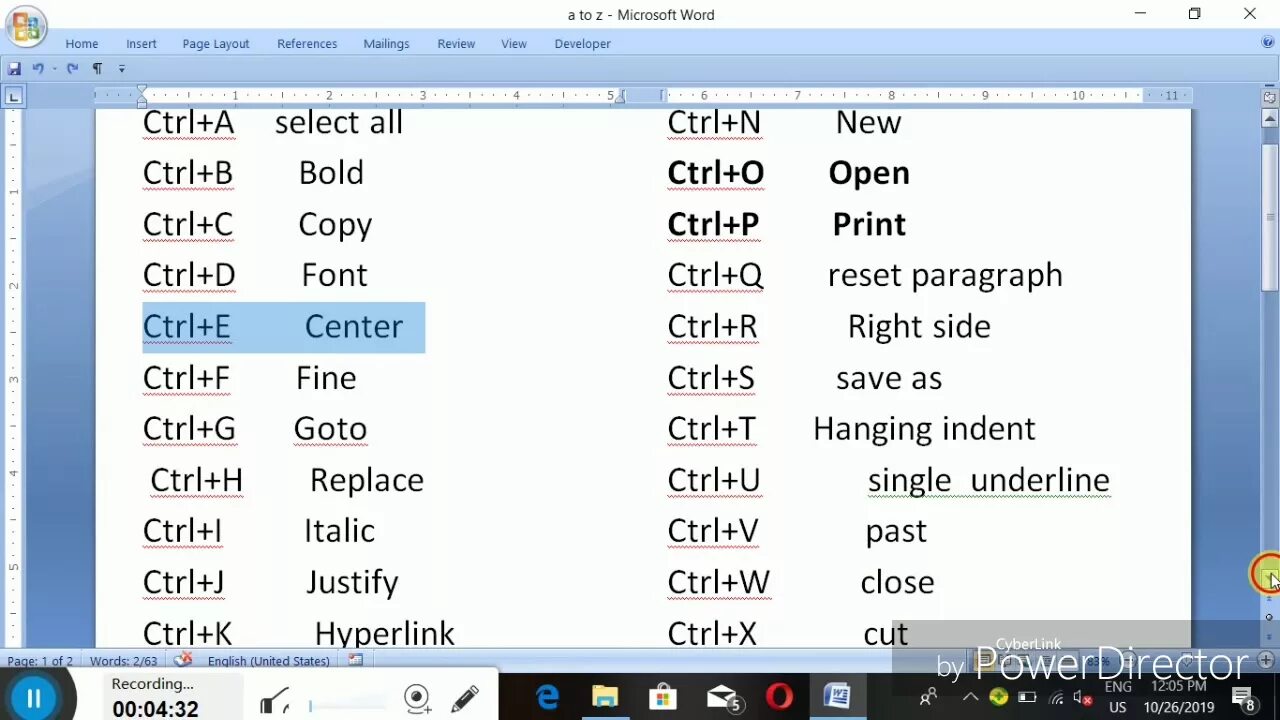Image resolution: width=1280 pixels, height=720 pixels.
Task: Click the word 'Replace'
Action: (367, 481)
